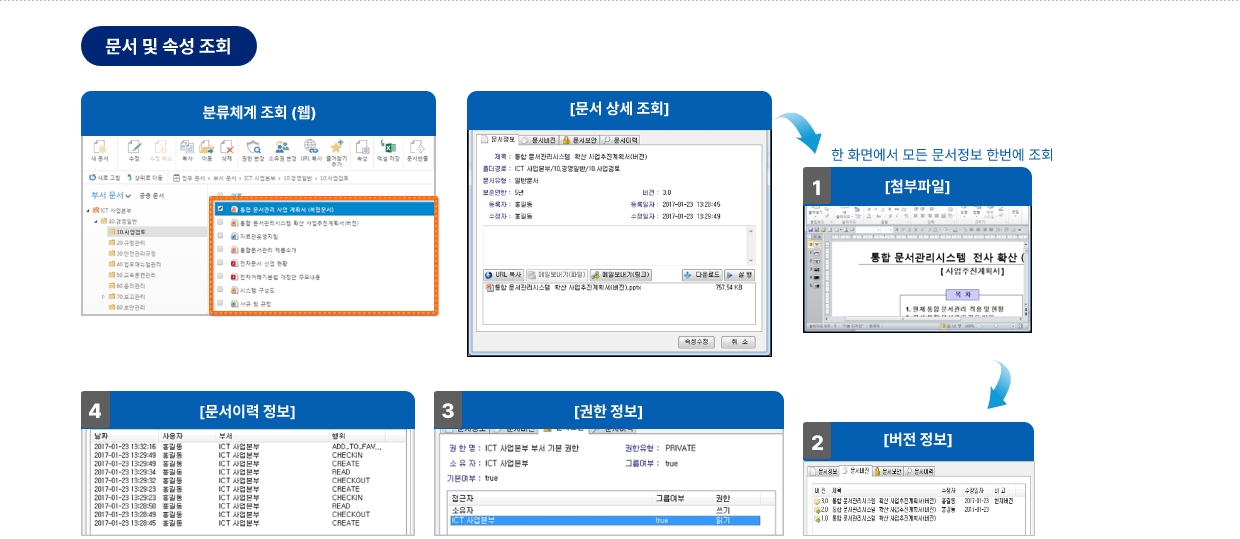Check the 자료관운영지침 document checkbox
1240x539 pixels.
click(220, 236)
